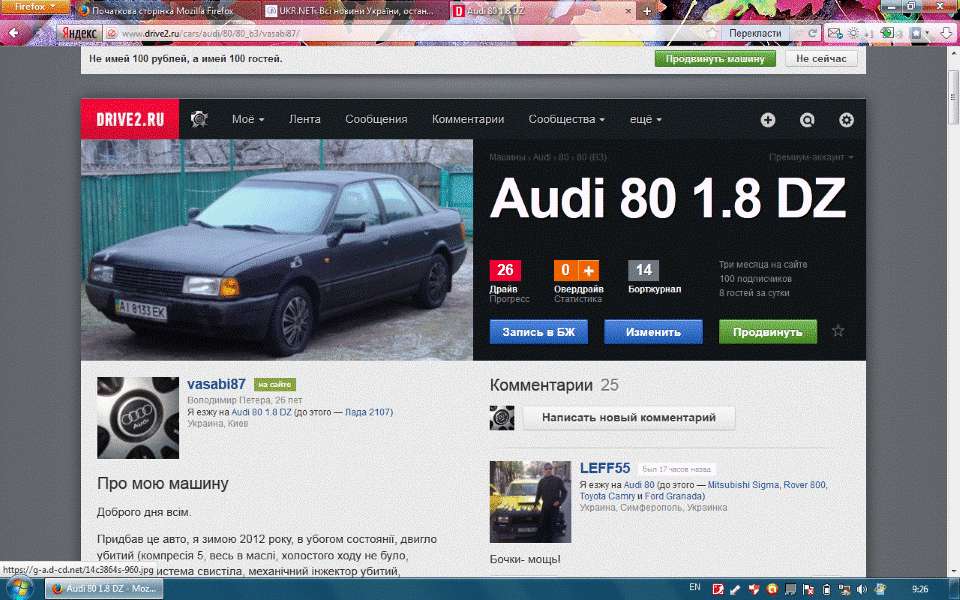960x600 pixels.
Task: Expand the Моё dropdown menu
Action: pos(248,119)
